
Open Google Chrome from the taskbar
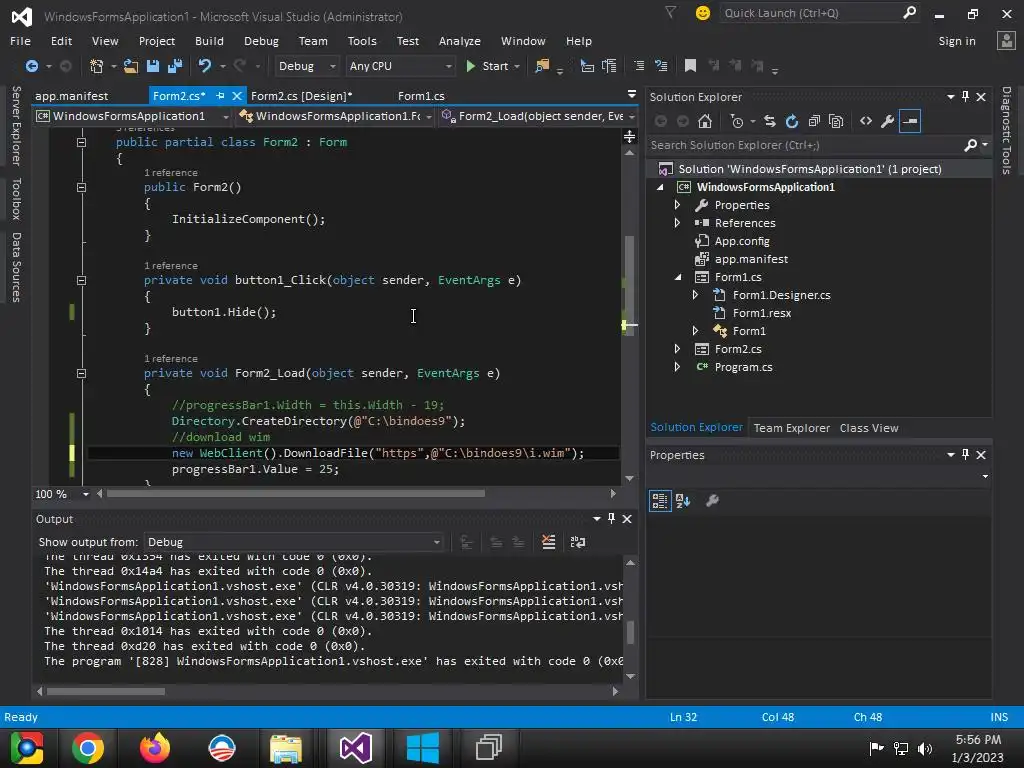click(88, 748)
